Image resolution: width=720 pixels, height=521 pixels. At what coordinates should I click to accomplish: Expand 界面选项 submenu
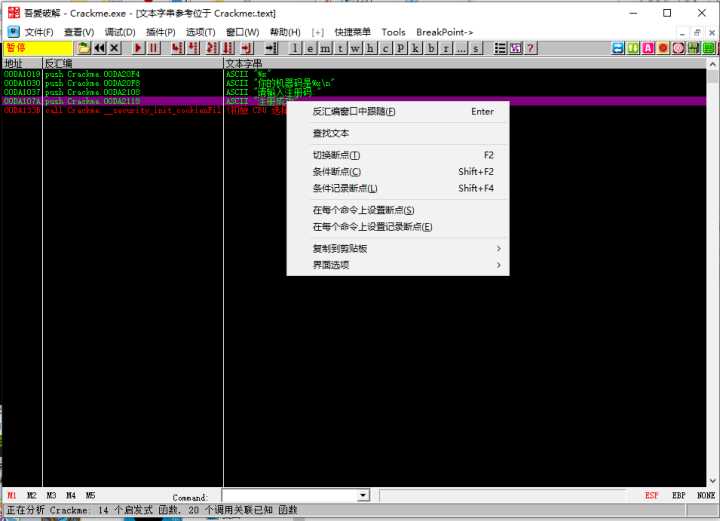point(398,265)
